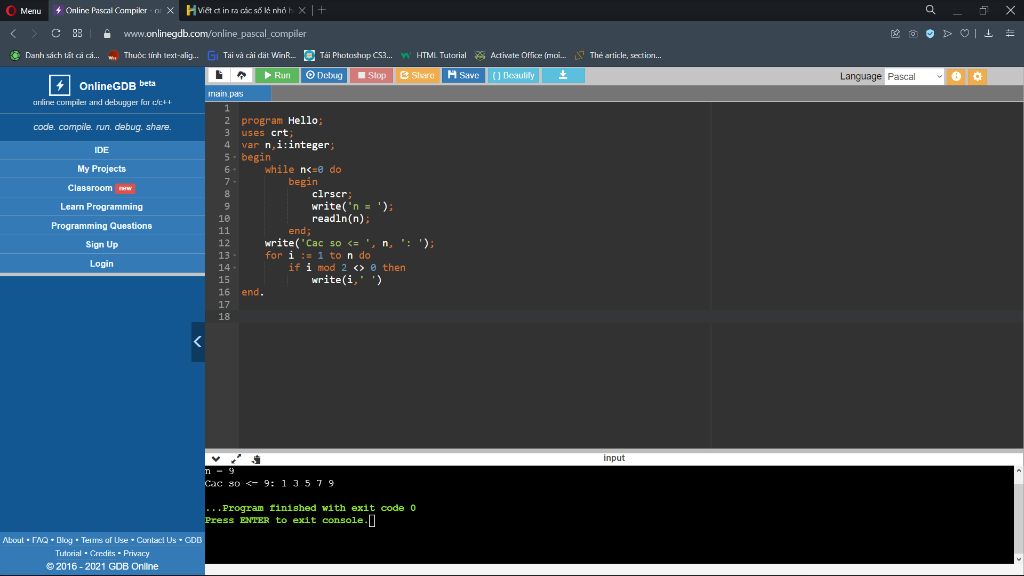The image size is (1024, 576).
Task: Open the browser downloads icon
Action: pos(989,33)
